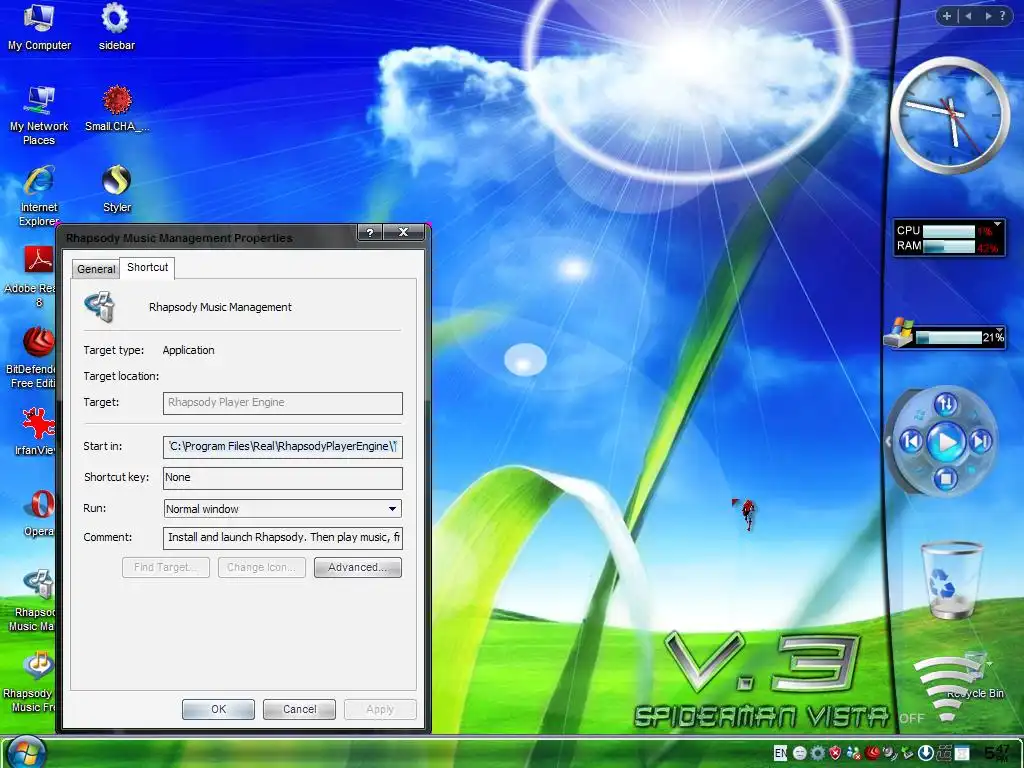Click the red security shield tray icon
The width and height of the screenshot is (1024, 768).
[x=835, y=753]
